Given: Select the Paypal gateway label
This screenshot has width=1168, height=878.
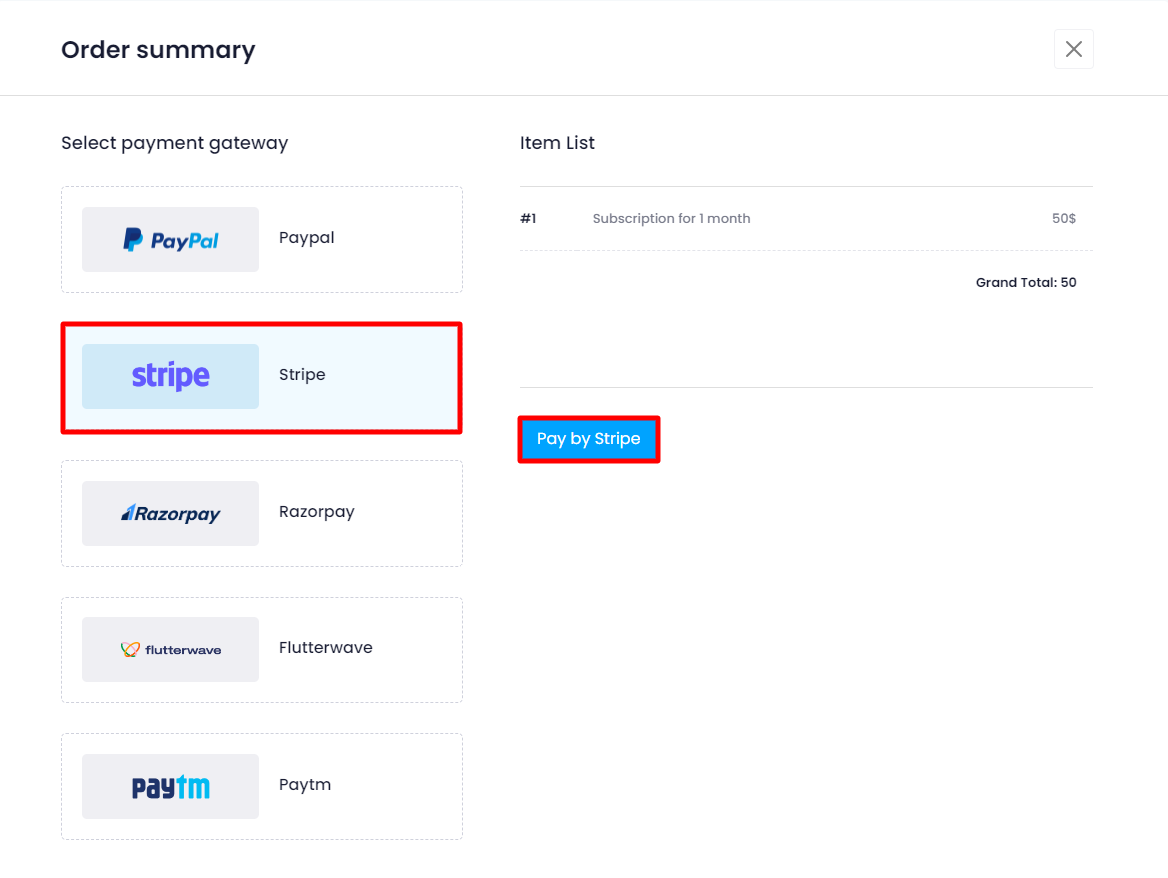Looking at the screenshot, I should point(306,238).
